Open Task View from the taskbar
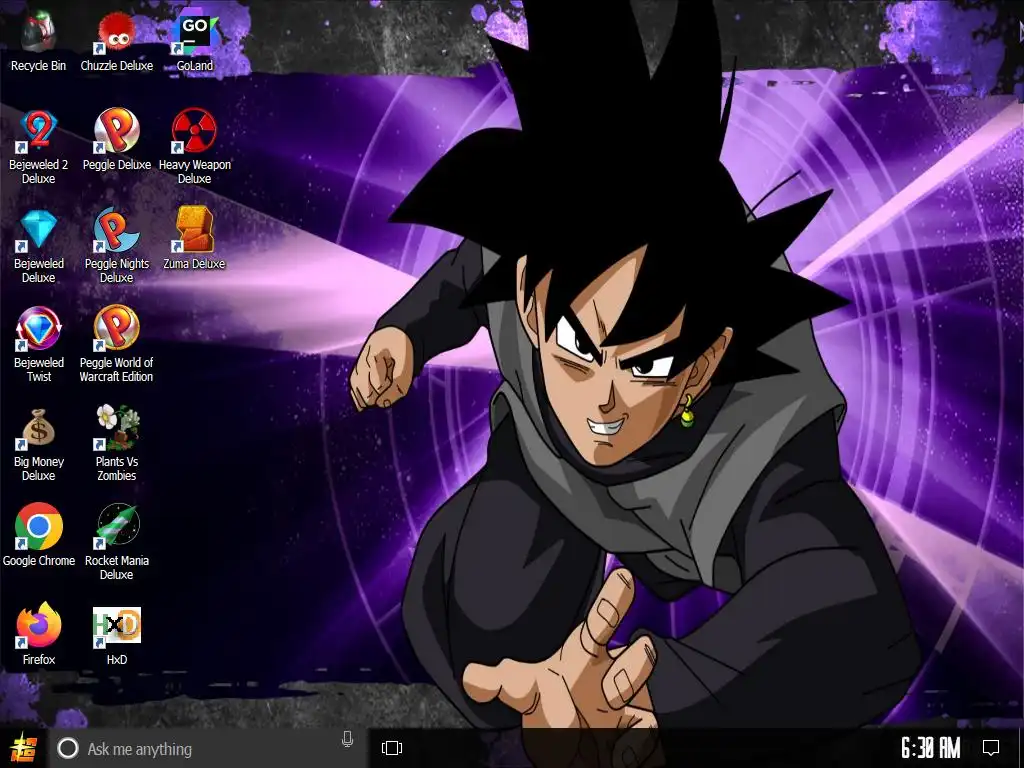Screen dimensions: 1024x768 point(392,748)
